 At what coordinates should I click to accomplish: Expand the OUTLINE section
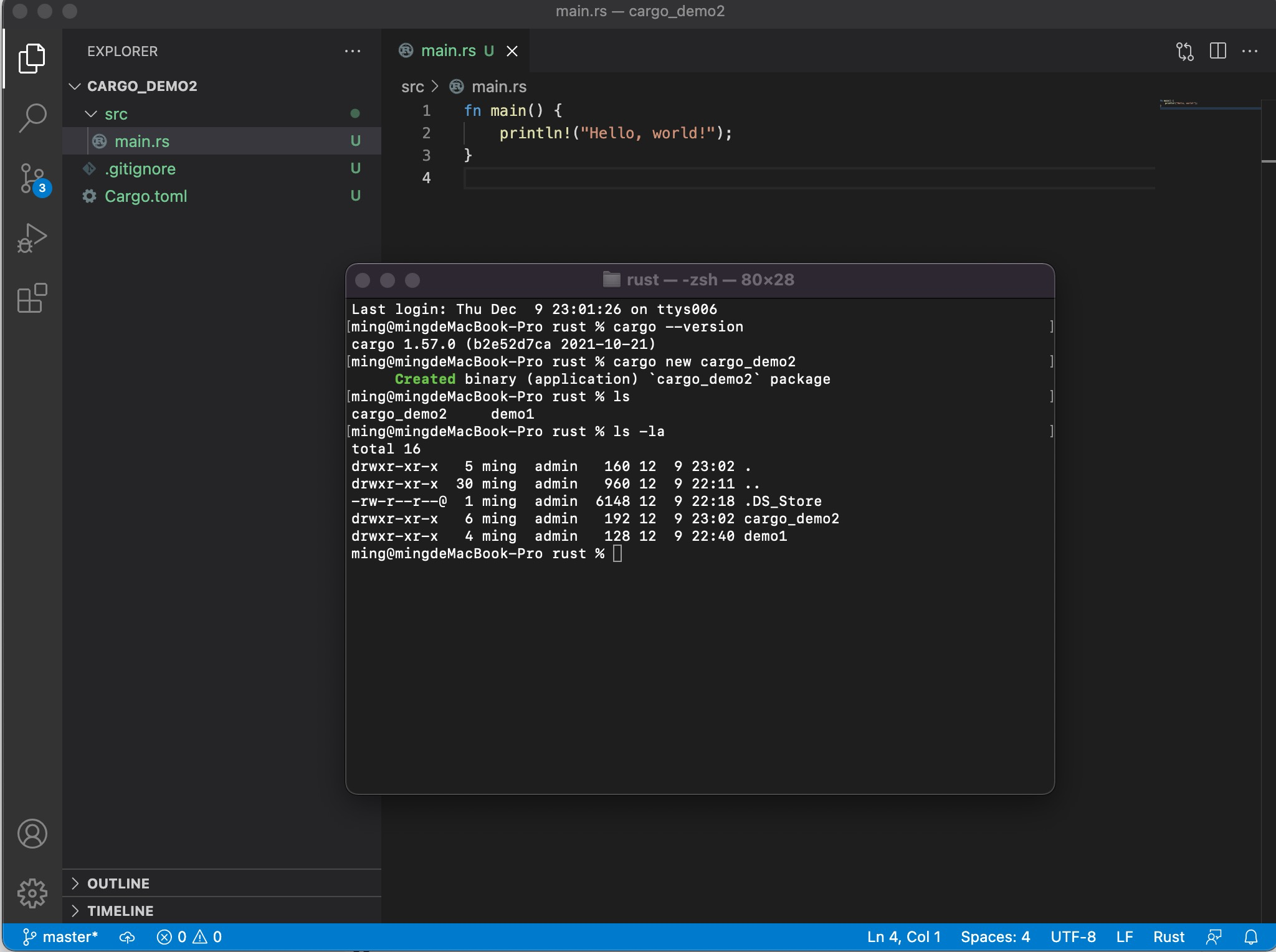(118, 883)
